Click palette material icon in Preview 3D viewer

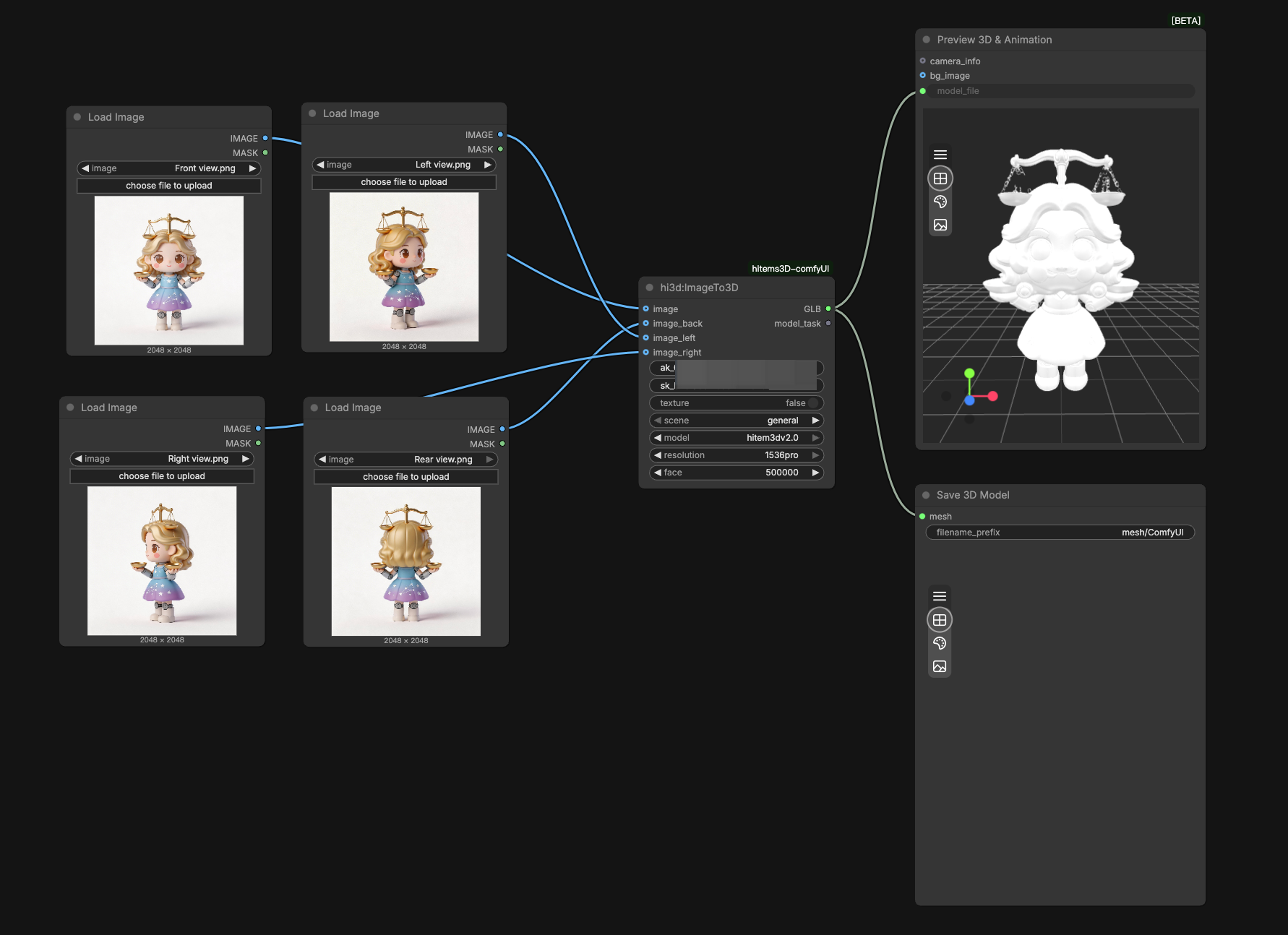pyautogui.click(x=940, y=202)
